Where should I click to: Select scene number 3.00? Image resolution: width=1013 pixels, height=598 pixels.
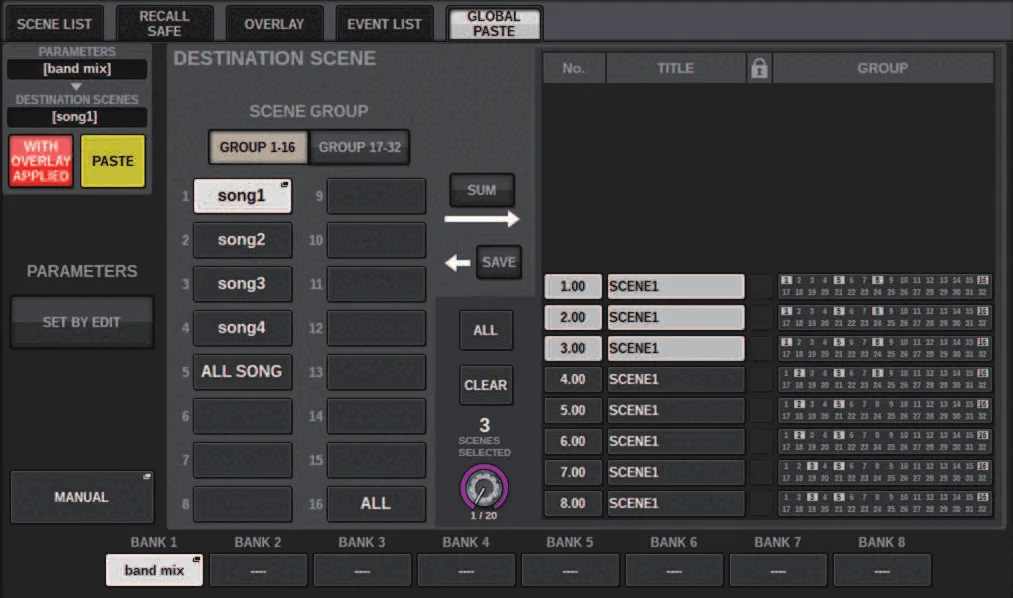pyautogui.click(x=572, y=348)
